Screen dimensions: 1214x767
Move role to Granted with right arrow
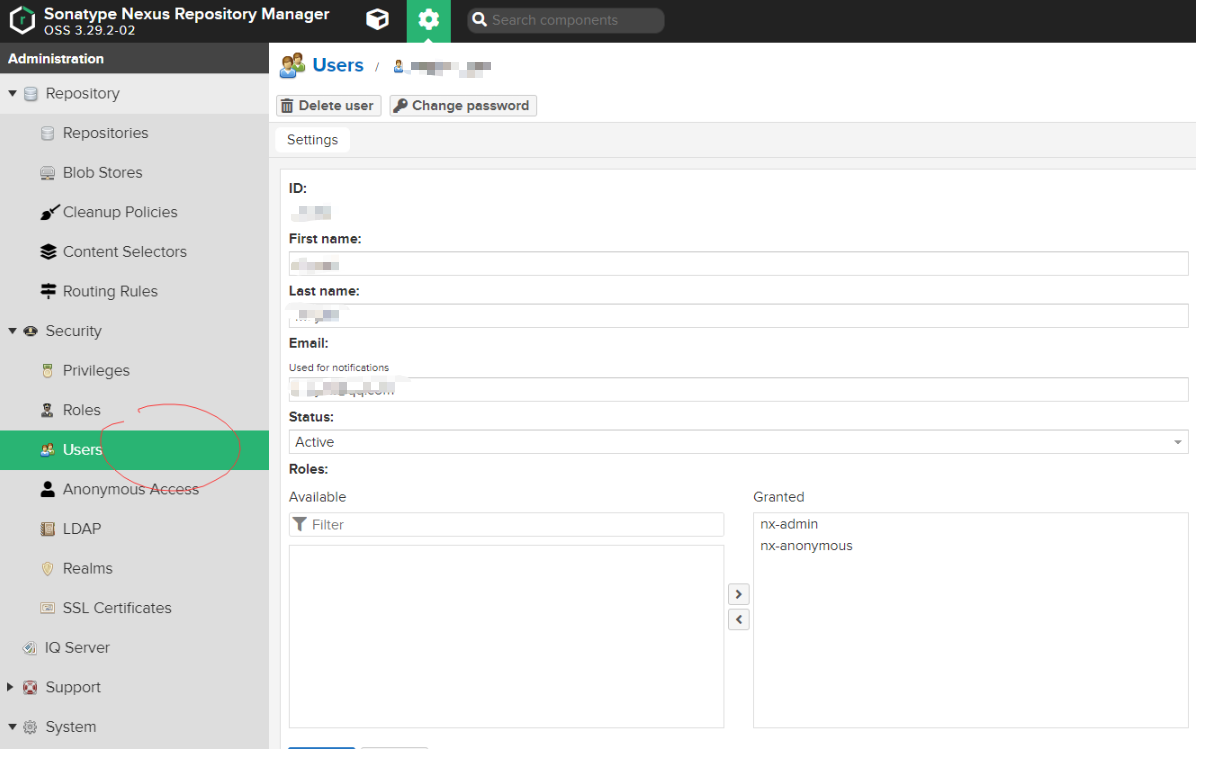[738, 594]
